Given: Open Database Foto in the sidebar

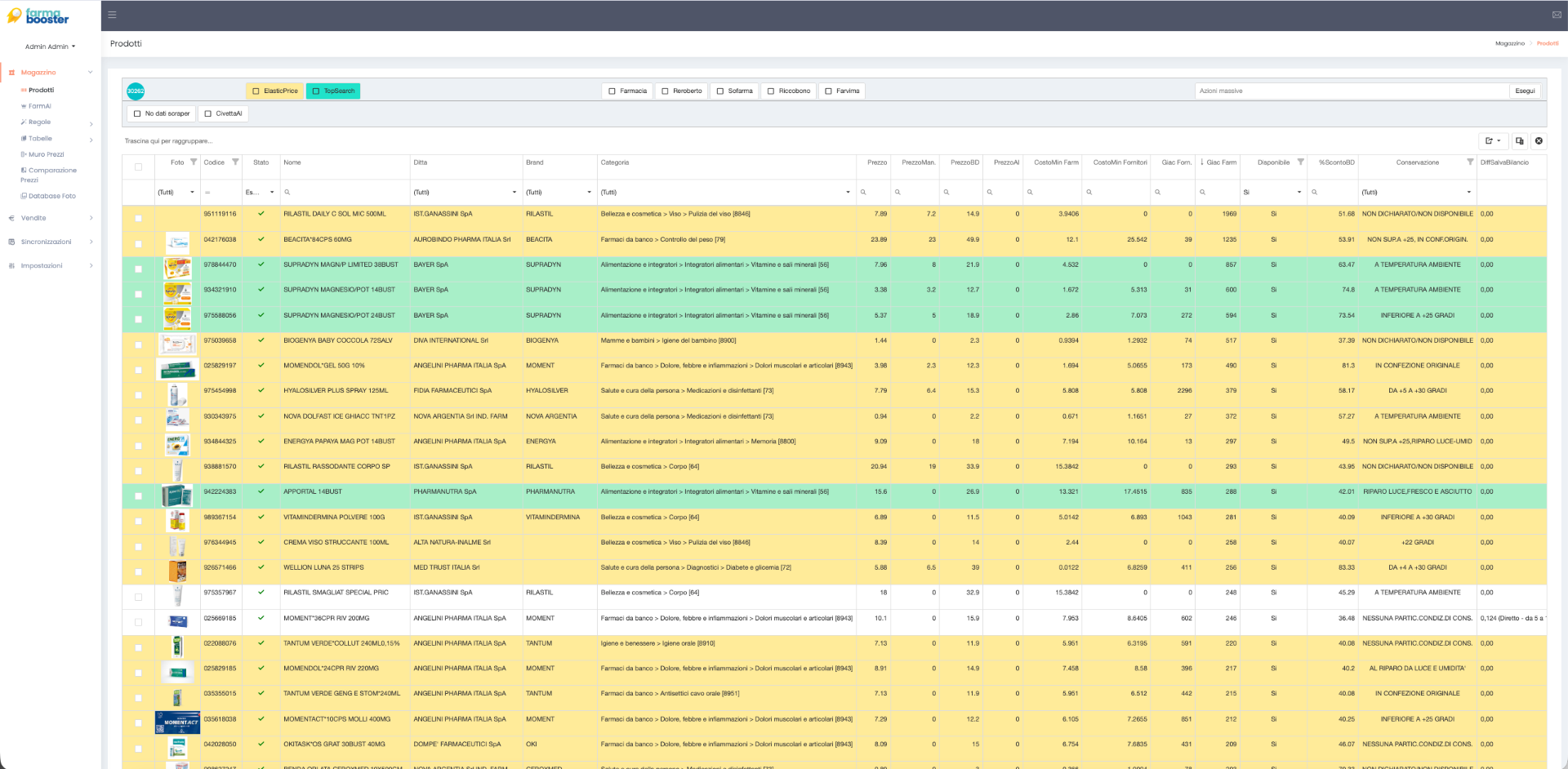Looking at the screenshot, I should [51, 196].
